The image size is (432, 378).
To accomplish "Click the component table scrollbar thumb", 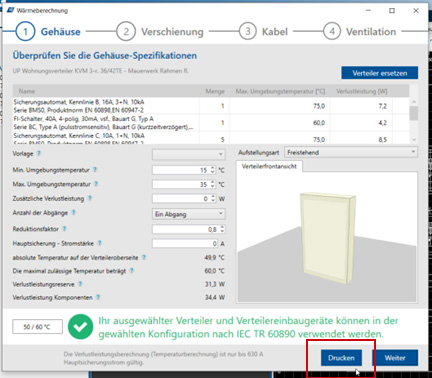I will point(414,113).
